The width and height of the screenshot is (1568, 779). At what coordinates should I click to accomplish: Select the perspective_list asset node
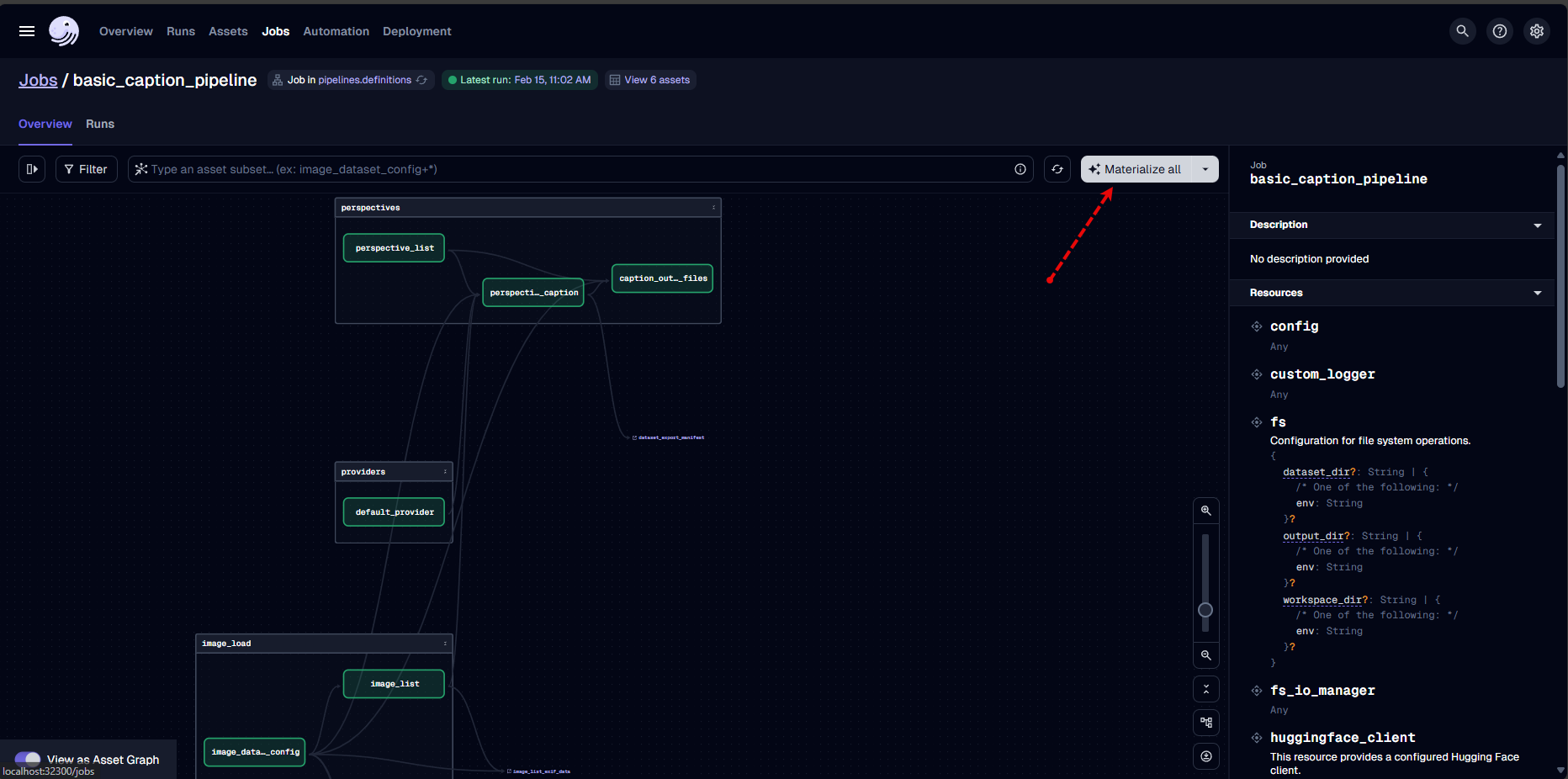394,248
